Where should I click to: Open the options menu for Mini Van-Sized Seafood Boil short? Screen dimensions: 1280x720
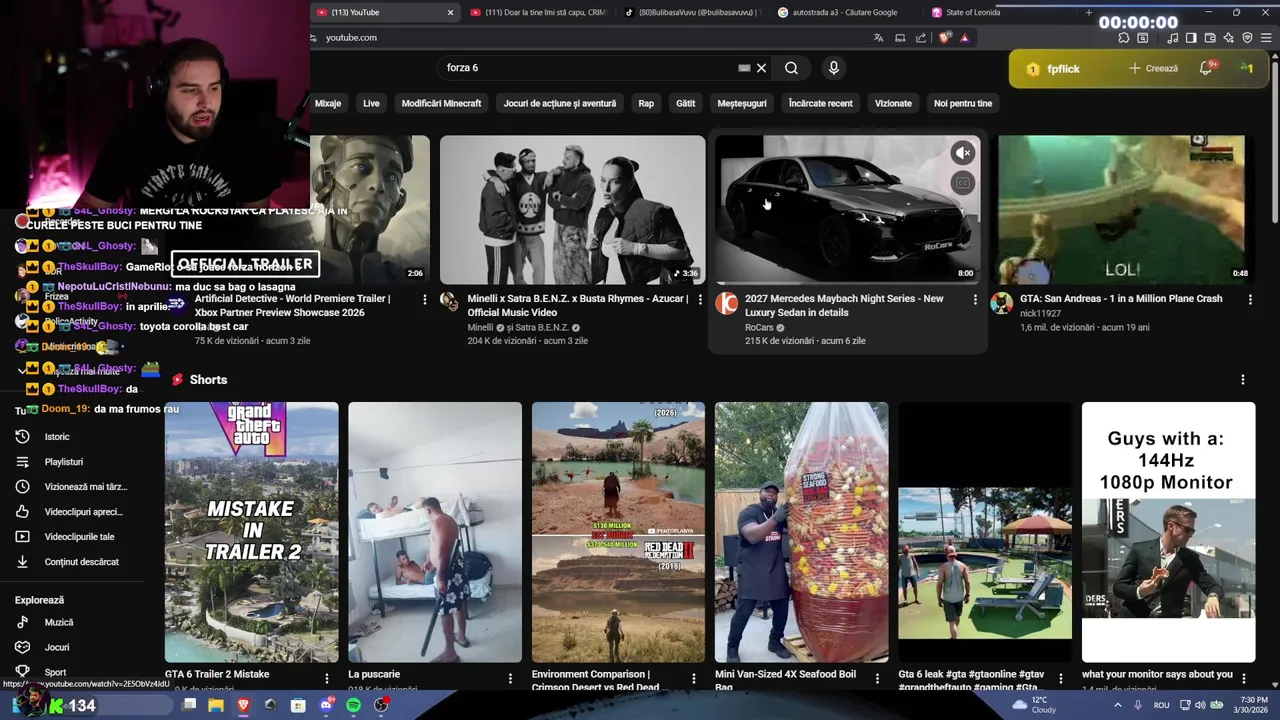point(877,678)
